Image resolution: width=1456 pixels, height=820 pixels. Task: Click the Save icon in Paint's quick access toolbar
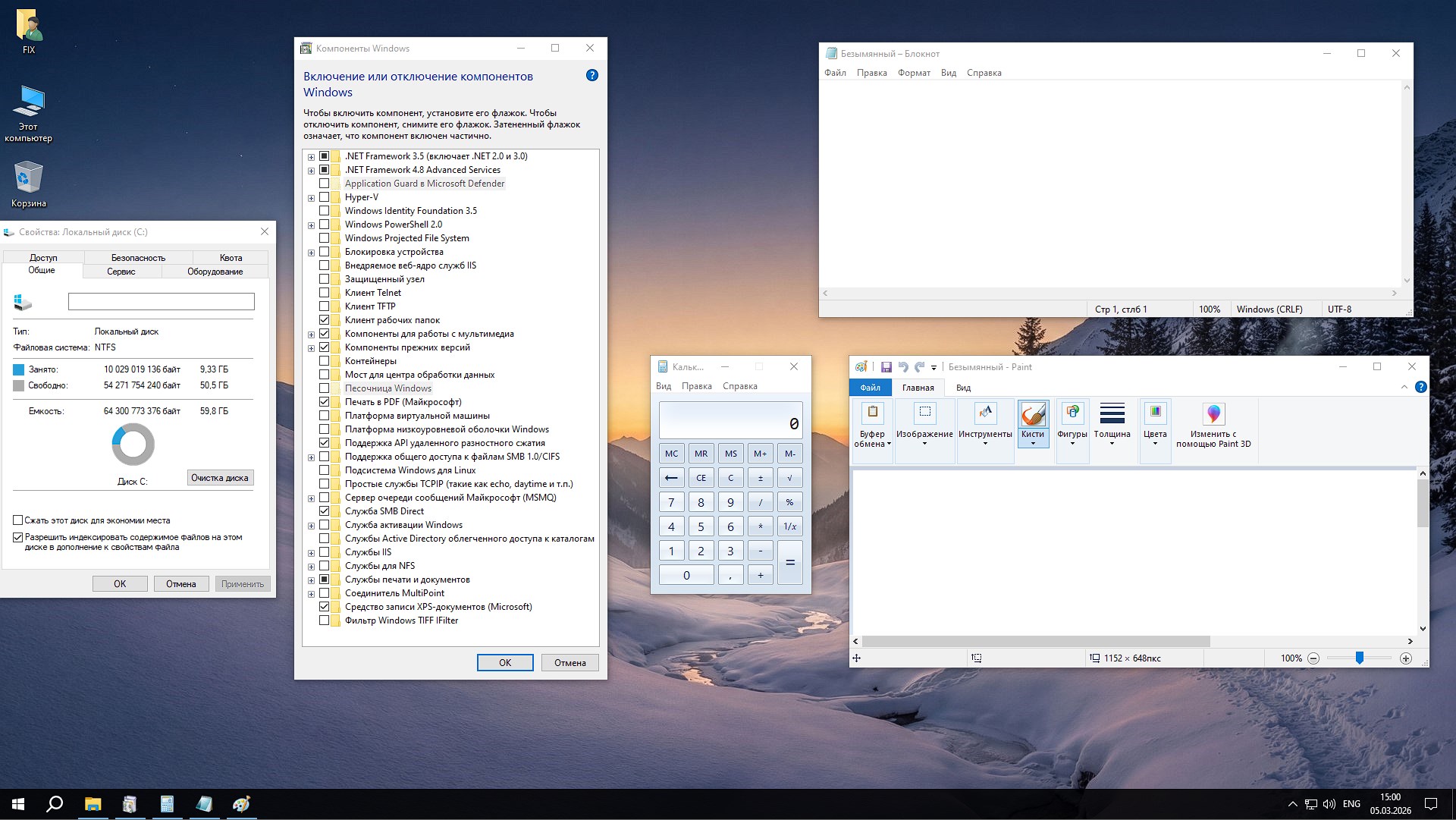click(886, 367)
